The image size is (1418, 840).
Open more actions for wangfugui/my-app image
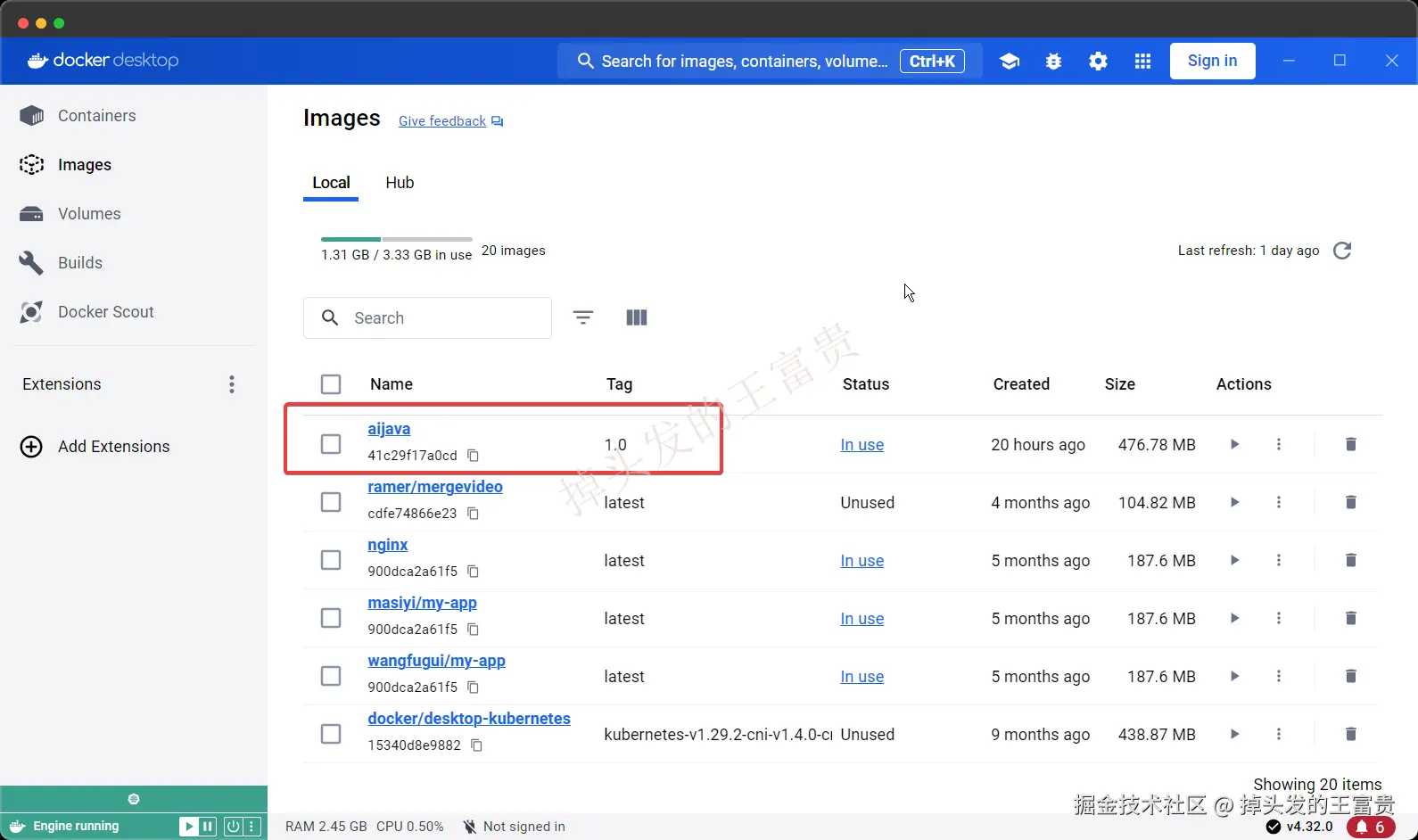point(1279,676)
